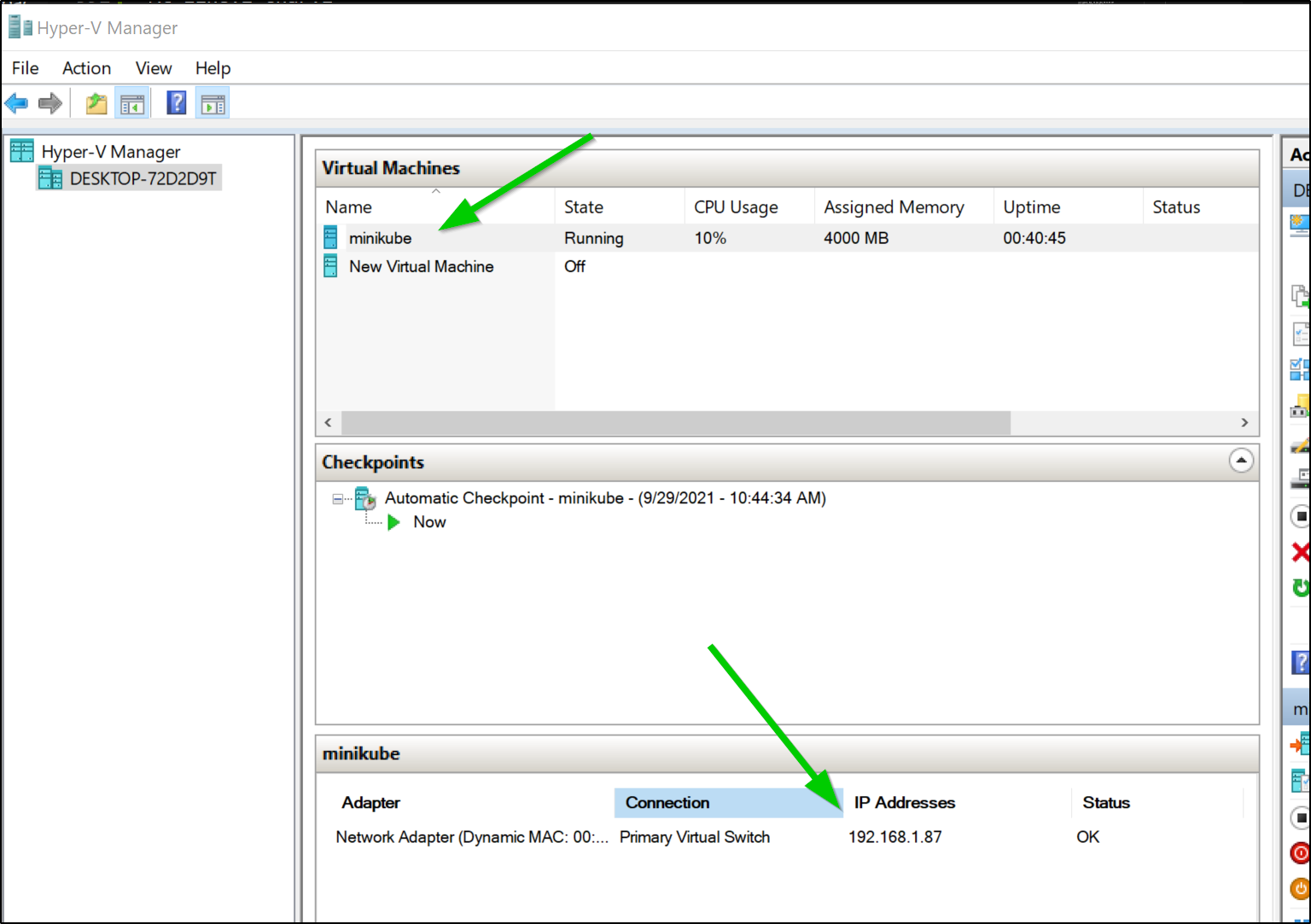Viewport: 1311px width, 924px height.
Task: Open the Action menu
Action: 86,68
